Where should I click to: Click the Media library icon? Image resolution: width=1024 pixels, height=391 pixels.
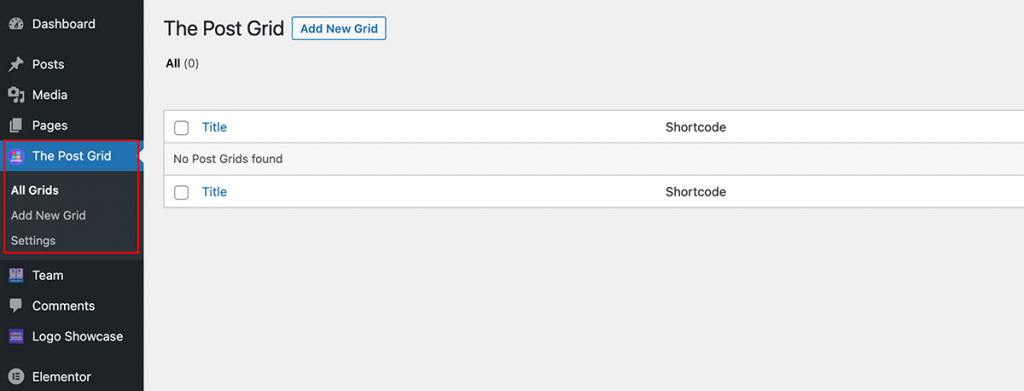tap(16, 95)
